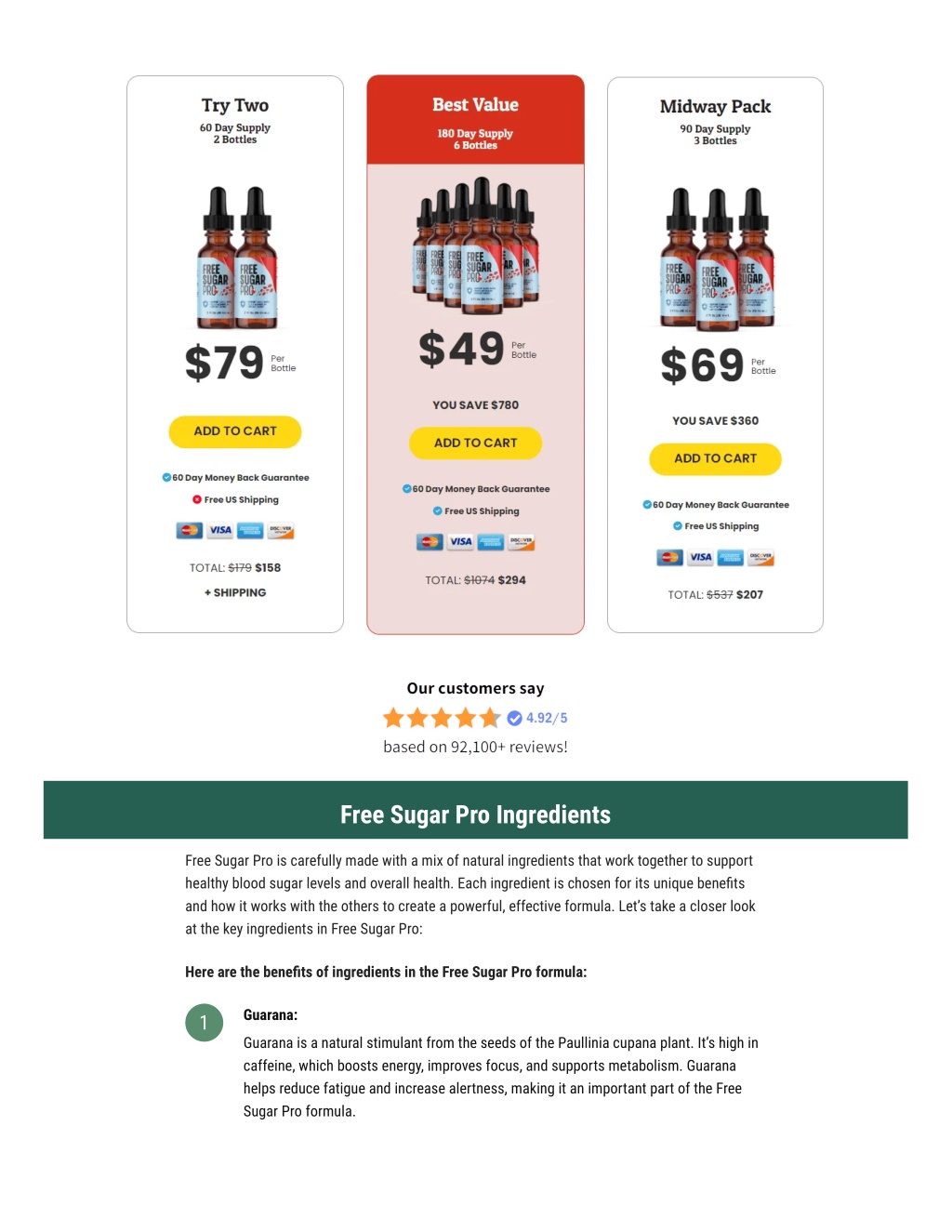Click the verified badge next to 4.92/5 rating

(514, 718)
